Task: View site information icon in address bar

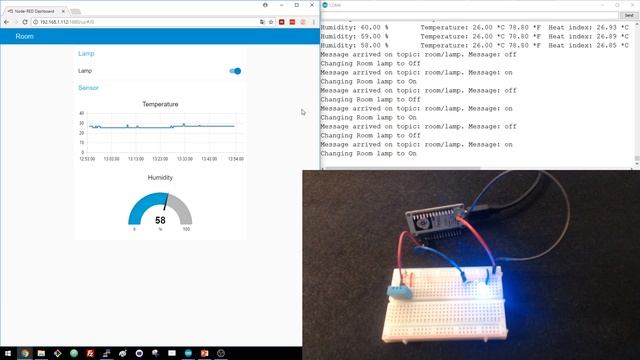Action: click(x=36, y=22)
